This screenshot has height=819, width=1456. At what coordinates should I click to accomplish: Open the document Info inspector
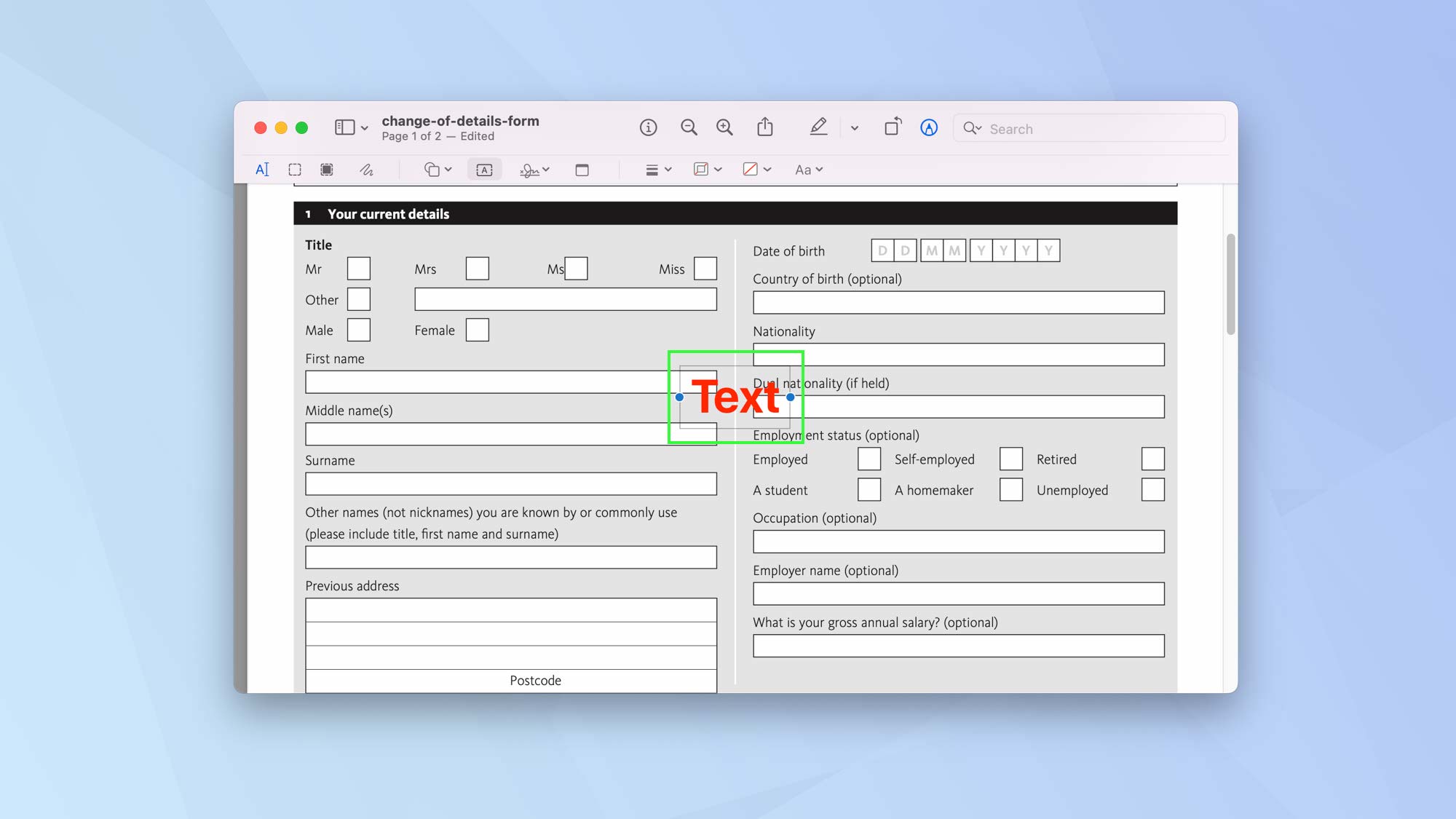(x=648, y=127)
